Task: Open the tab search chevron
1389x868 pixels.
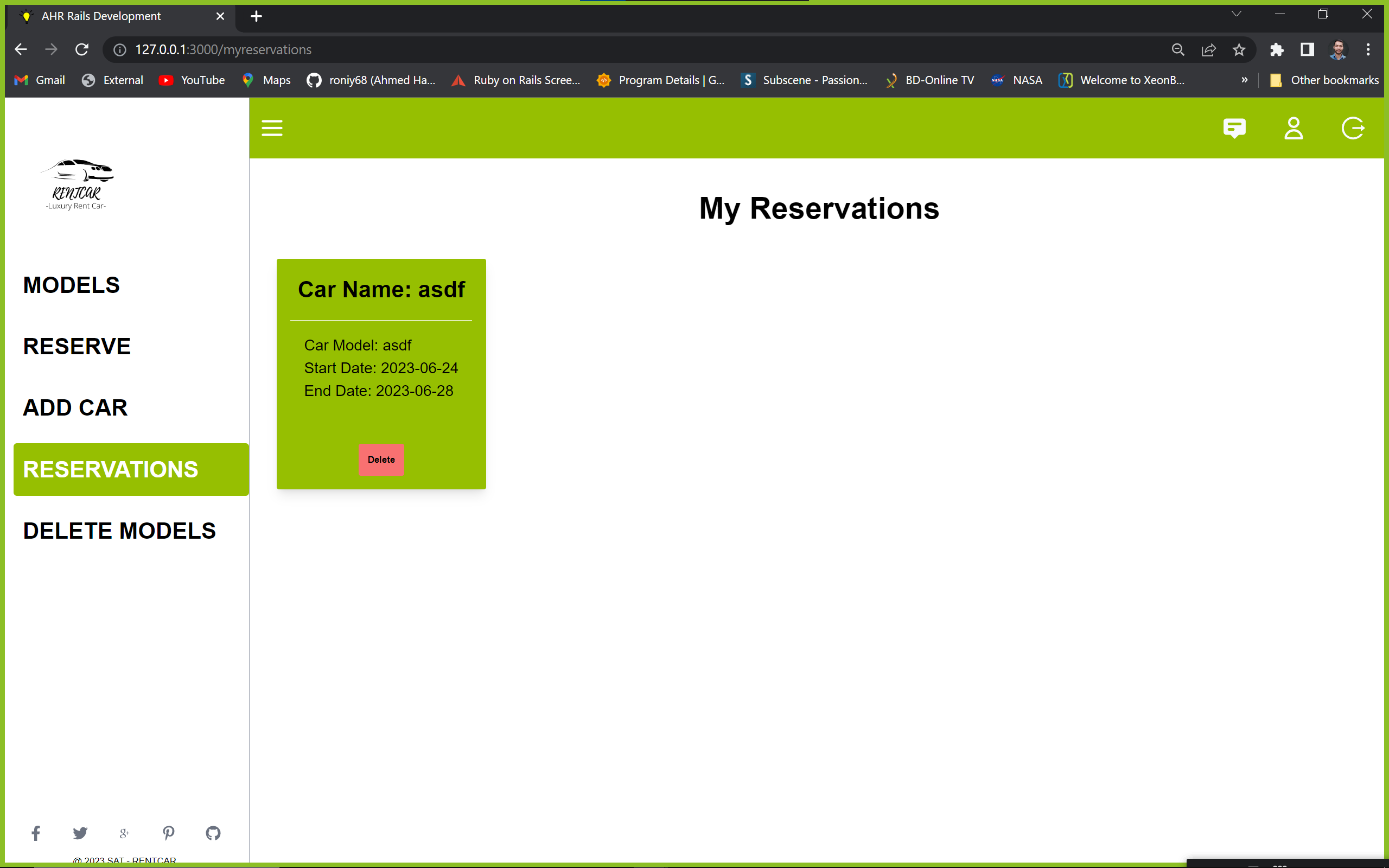Action: point(1236,14)
